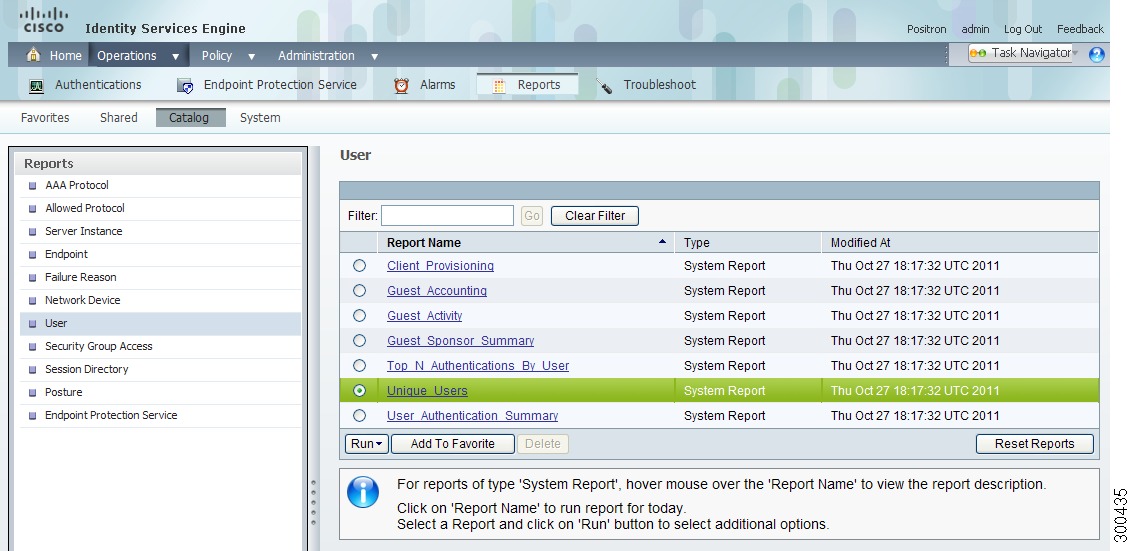This screenshot has height=551, width=1132.
Task: Open the Run dropdown button
Action: click(x=367, y=443)
